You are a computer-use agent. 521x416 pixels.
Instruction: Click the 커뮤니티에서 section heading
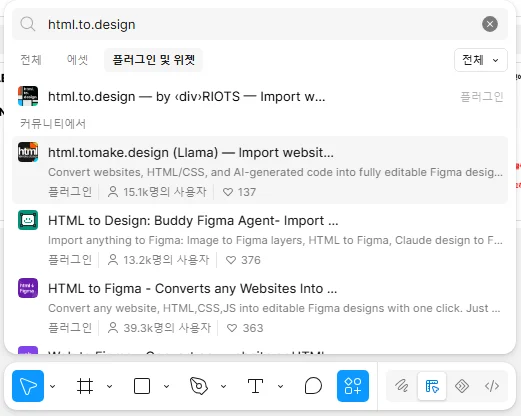[53, 124]
